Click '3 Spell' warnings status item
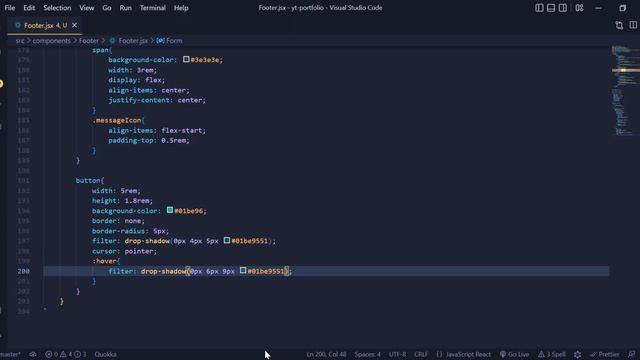The width and height of the screenshot is (640, 360). 551,354
